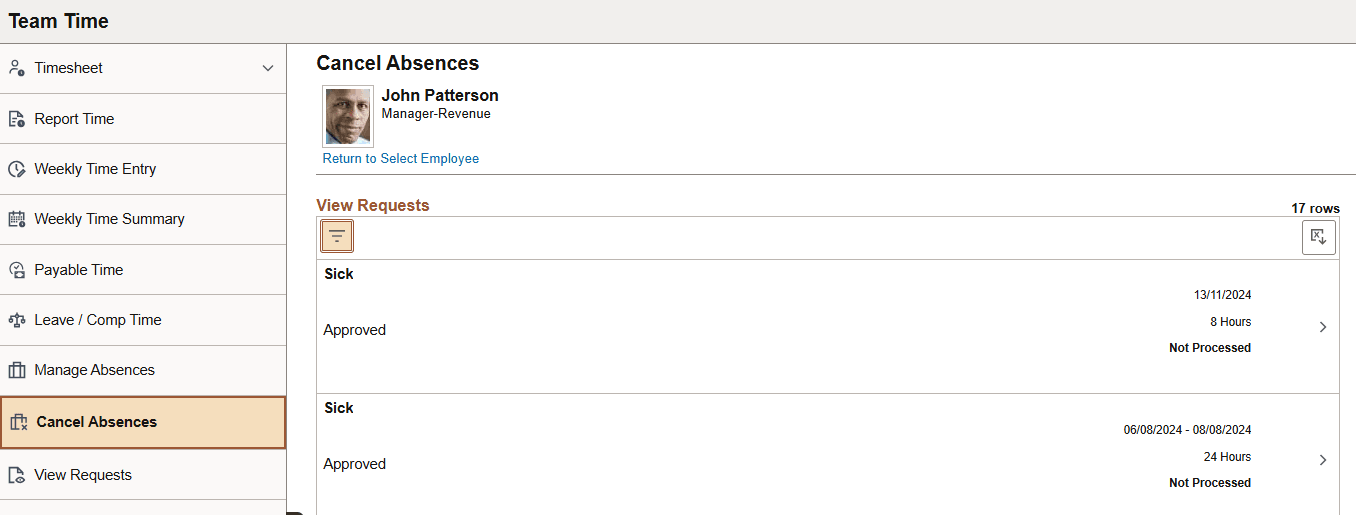Expand the Timesheet menu chevron
This screenshot has height=515, width=1356.
(267, 68)
